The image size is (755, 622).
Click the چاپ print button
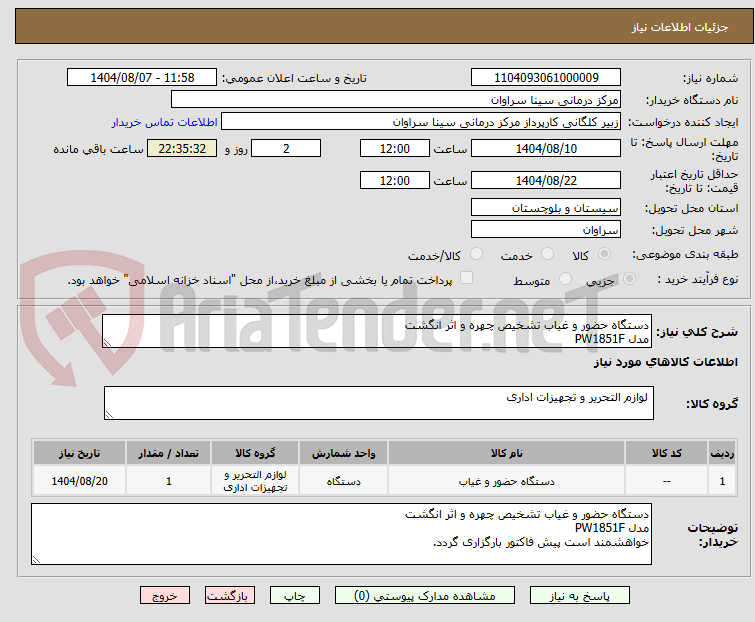295,596
